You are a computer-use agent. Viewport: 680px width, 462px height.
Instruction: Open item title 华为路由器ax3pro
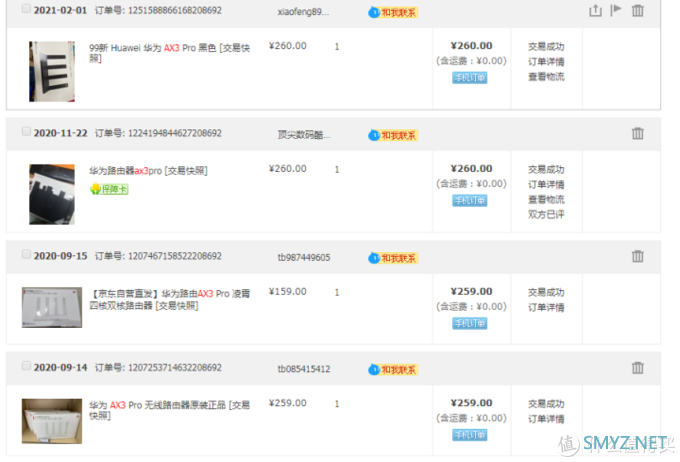coord(148,171)
